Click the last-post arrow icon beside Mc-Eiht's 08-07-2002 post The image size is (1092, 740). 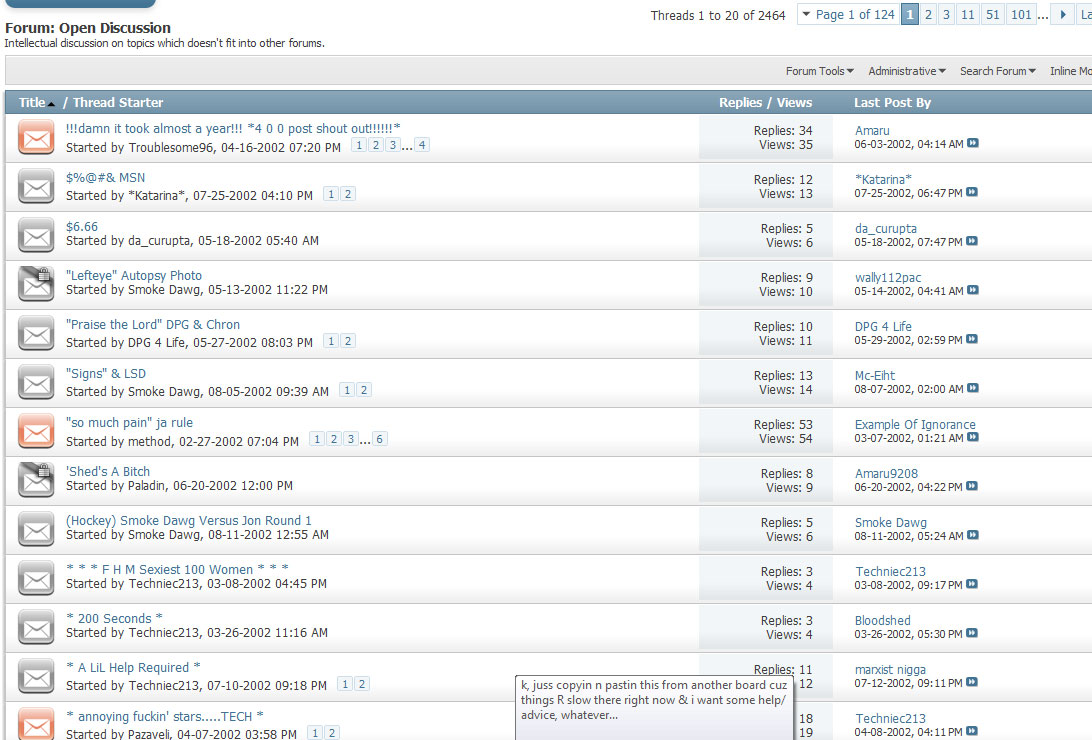point(973,389)
